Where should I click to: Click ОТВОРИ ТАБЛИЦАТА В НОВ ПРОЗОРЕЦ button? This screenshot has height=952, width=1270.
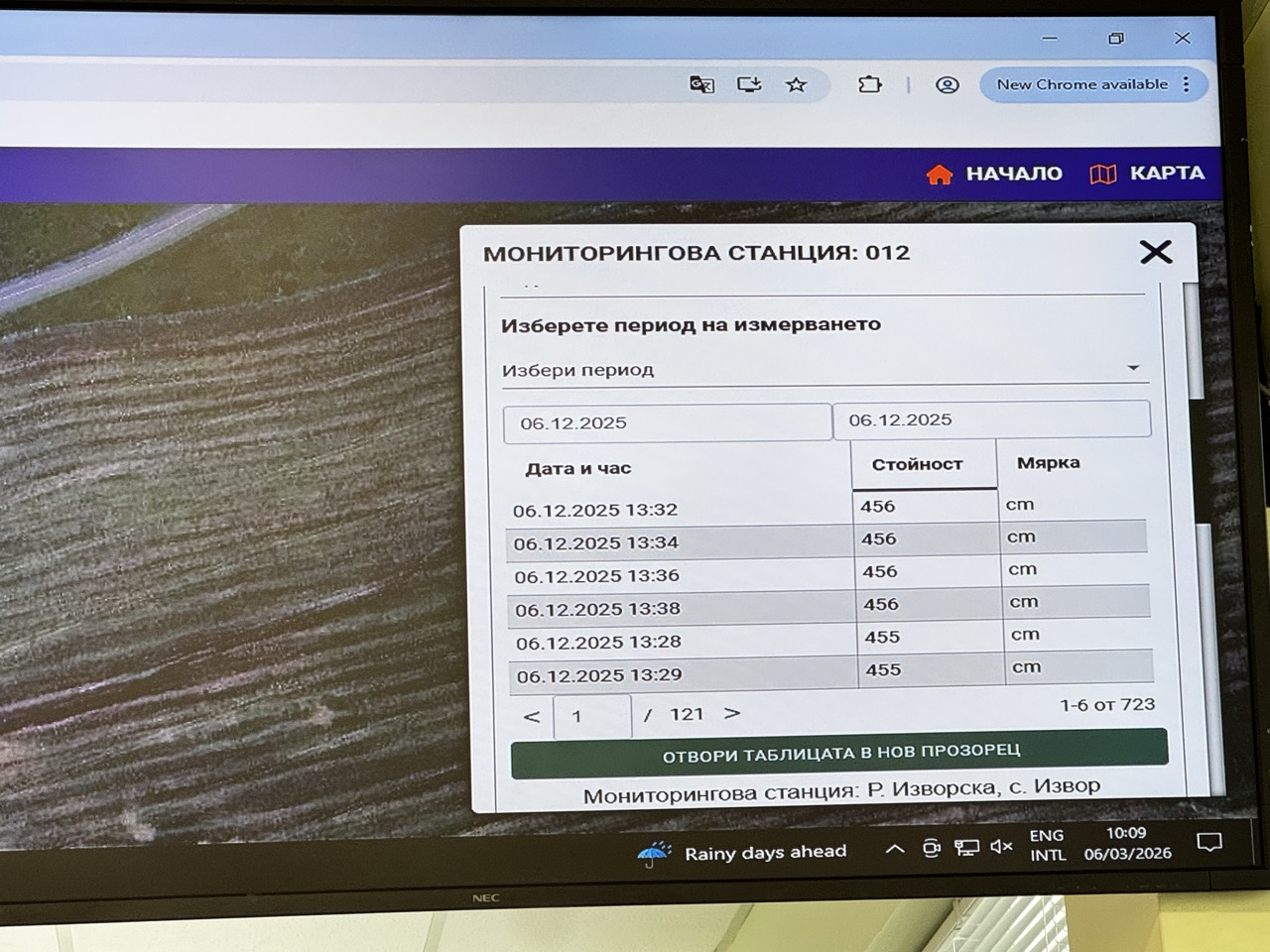click(839, 752)
